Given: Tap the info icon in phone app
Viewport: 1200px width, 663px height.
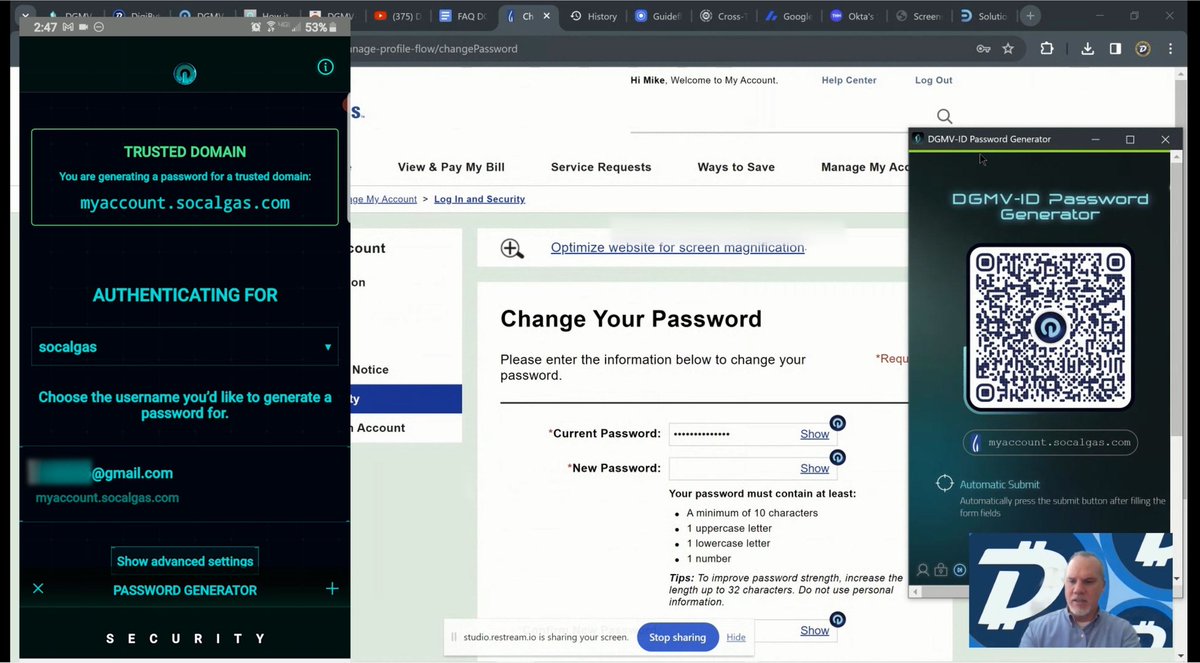Looking at the screenshot, I should (x=325, y=67).
